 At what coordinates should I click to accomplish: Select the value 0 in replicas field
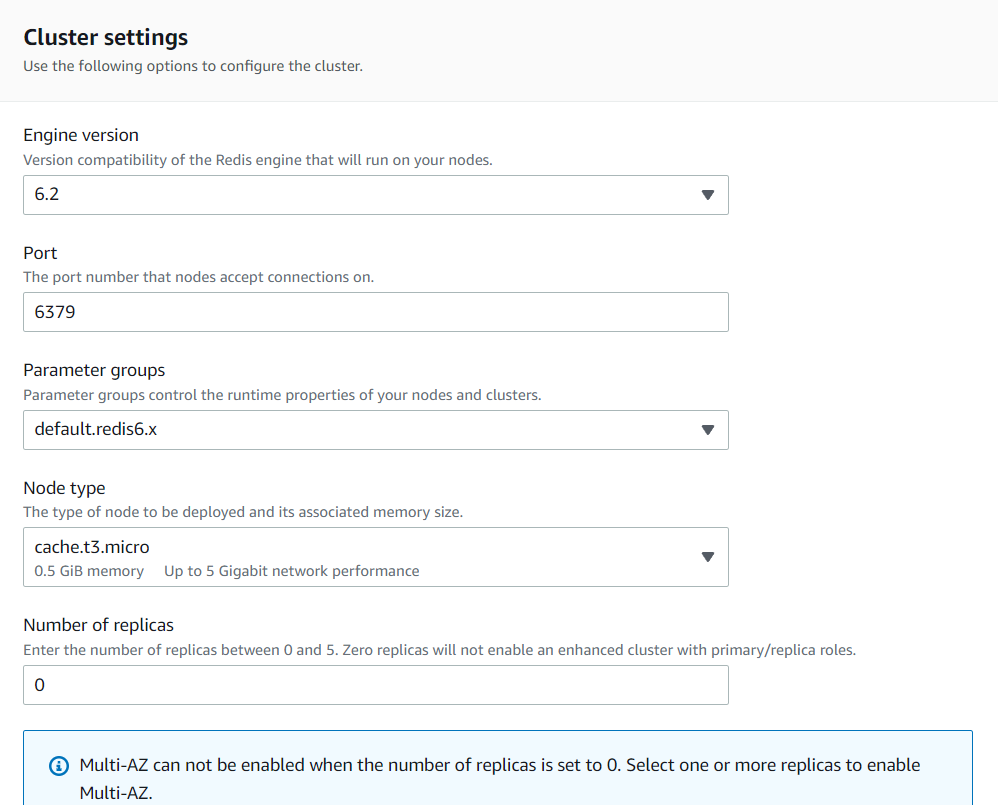pos(38,685)
